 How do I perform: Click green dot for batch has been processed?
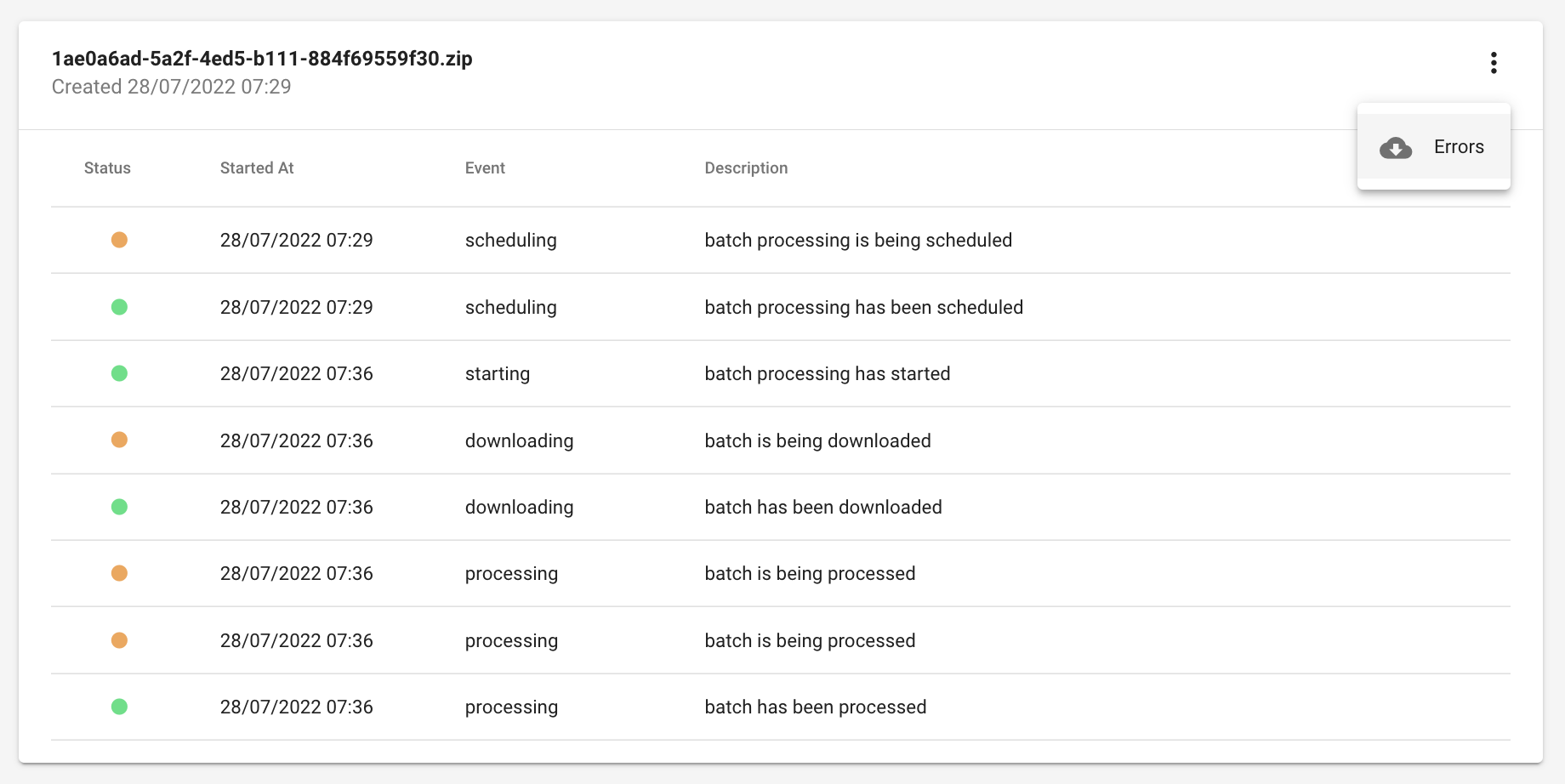(x=119, y=707)
